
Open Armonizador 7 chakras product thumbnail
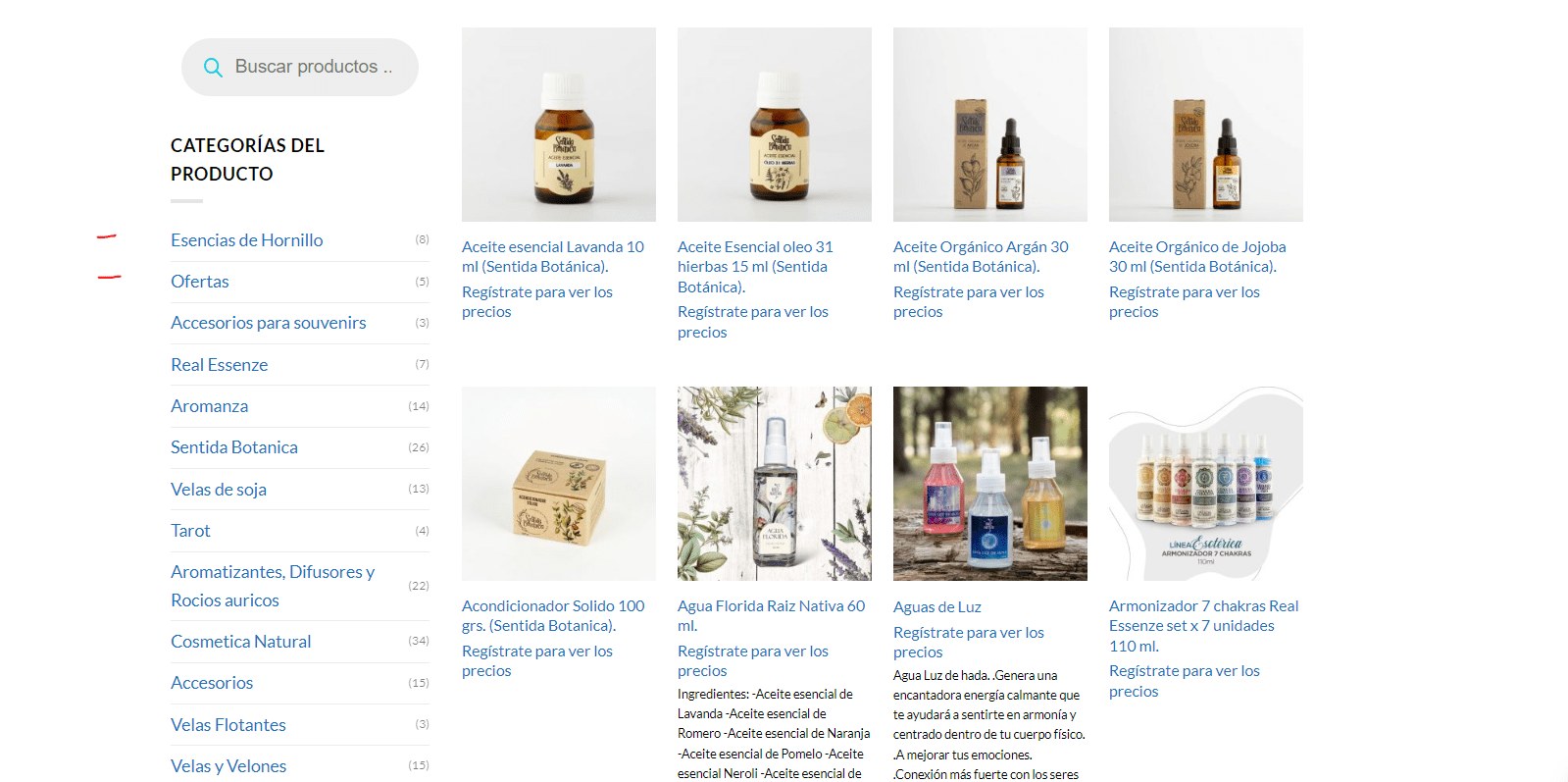(1206, 484)
